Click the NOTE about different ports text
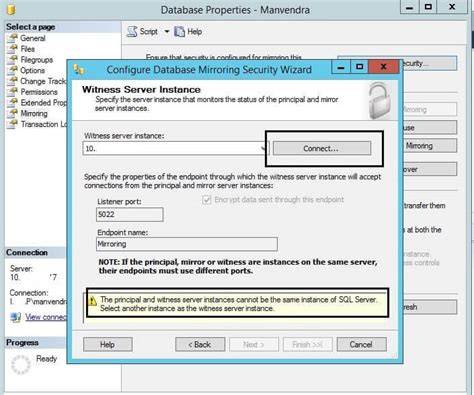The image size is (474, 395). click(x=238, y=266)
